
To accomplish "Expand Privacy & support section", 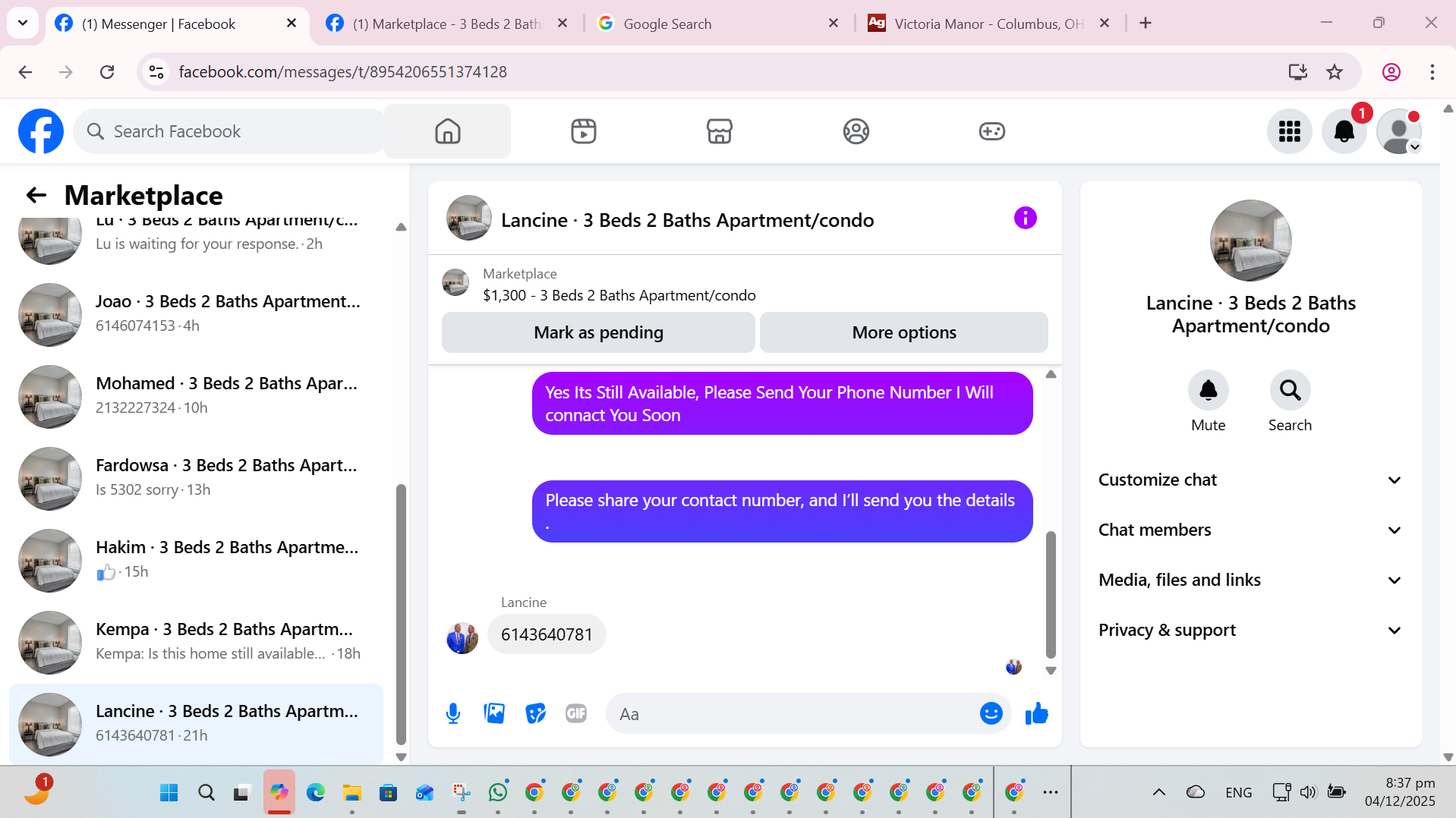I will (x=1250, y=630).
